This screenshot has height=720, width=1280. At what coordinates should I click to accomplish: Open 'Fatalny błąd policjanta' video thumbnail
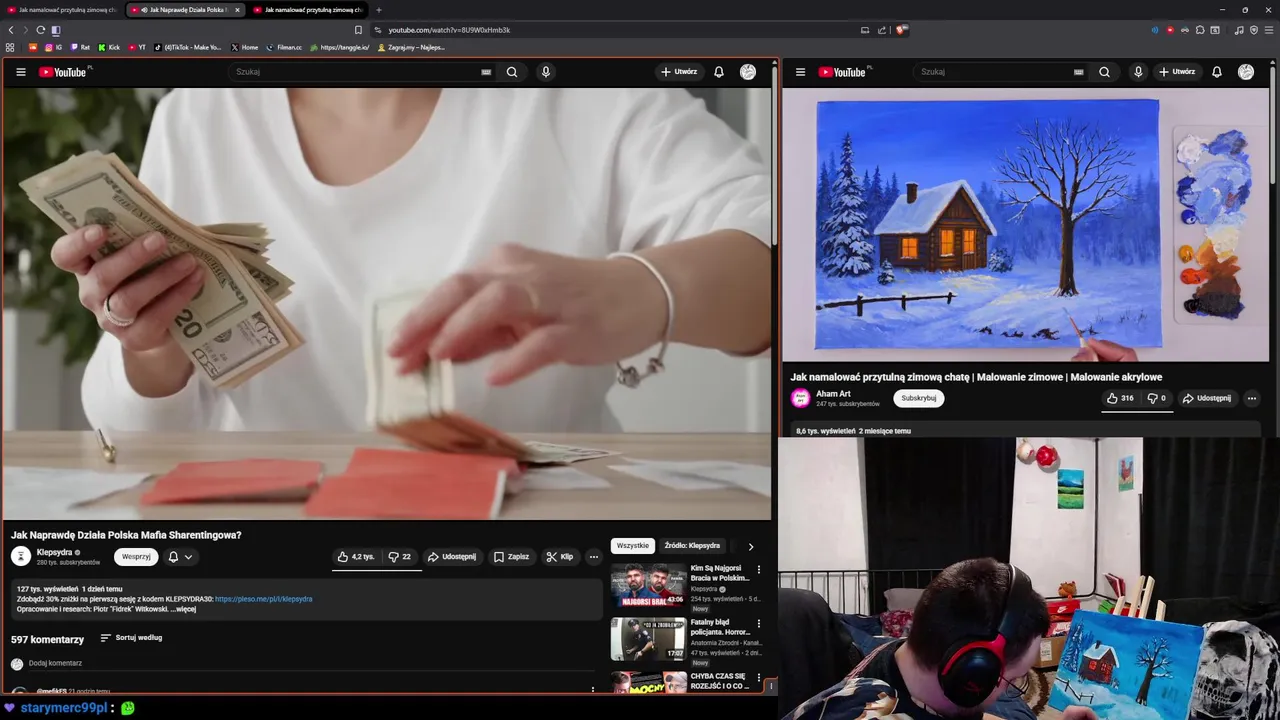(x=648, y=639)
